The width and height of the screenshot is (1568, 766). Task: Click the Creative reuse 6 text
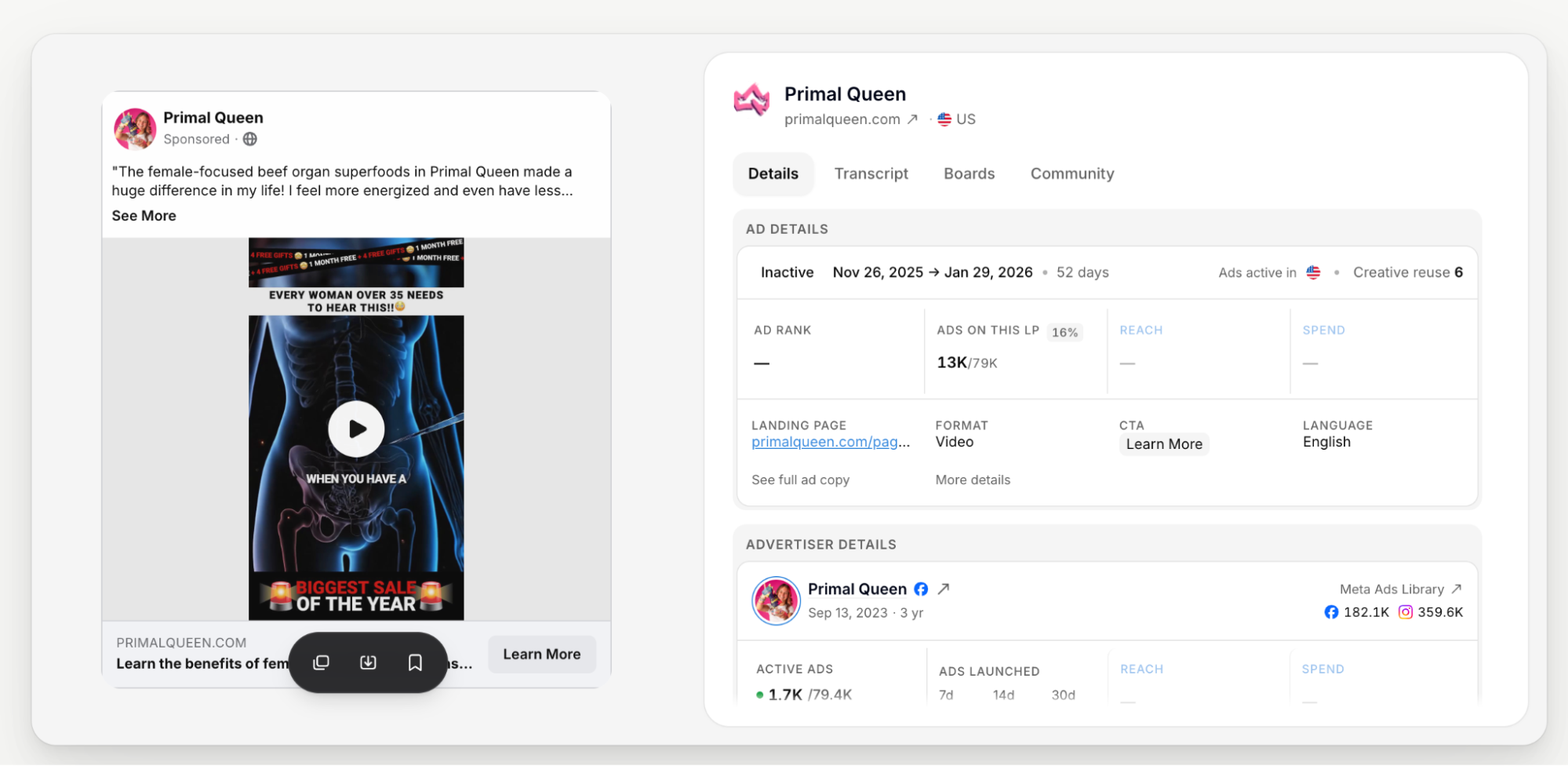[x=1408, y=272]
